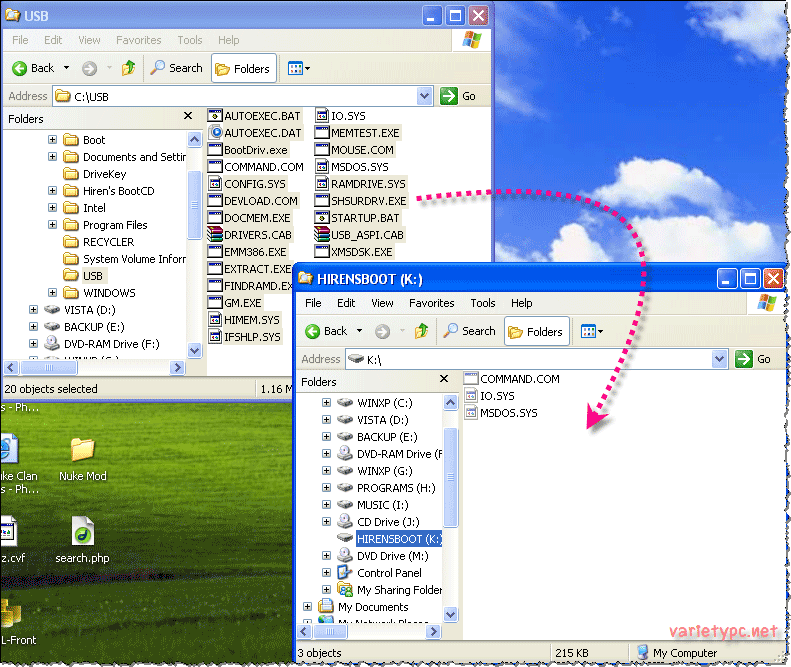Select COMMAND.COM in HIRENSBOOT window
Screen dimensions: 791x667
click(512, 379)
